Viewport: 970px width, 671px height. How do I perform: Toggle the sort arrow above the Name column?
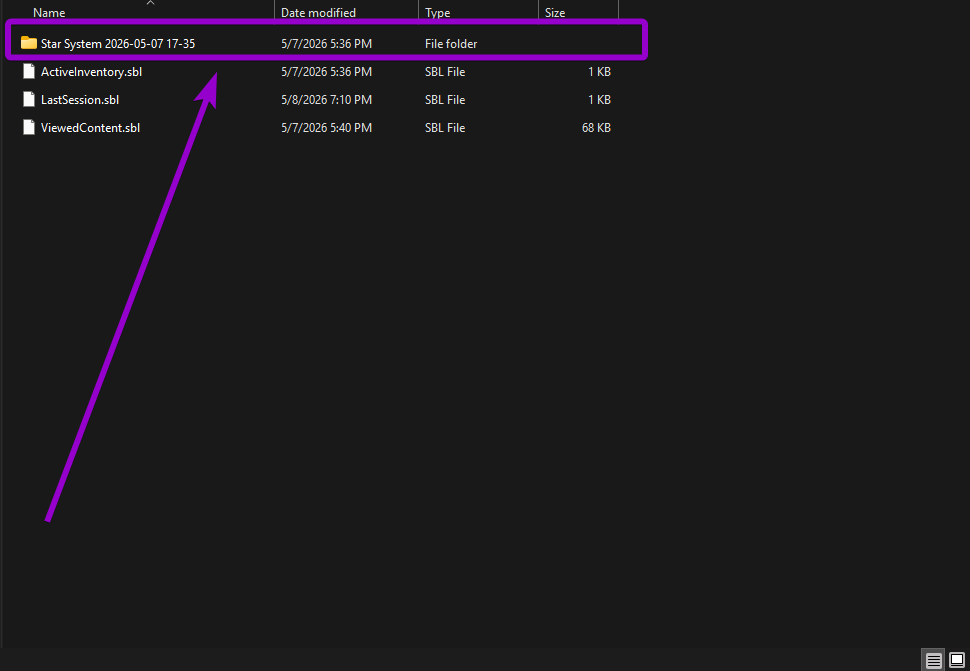click(150, 2)
